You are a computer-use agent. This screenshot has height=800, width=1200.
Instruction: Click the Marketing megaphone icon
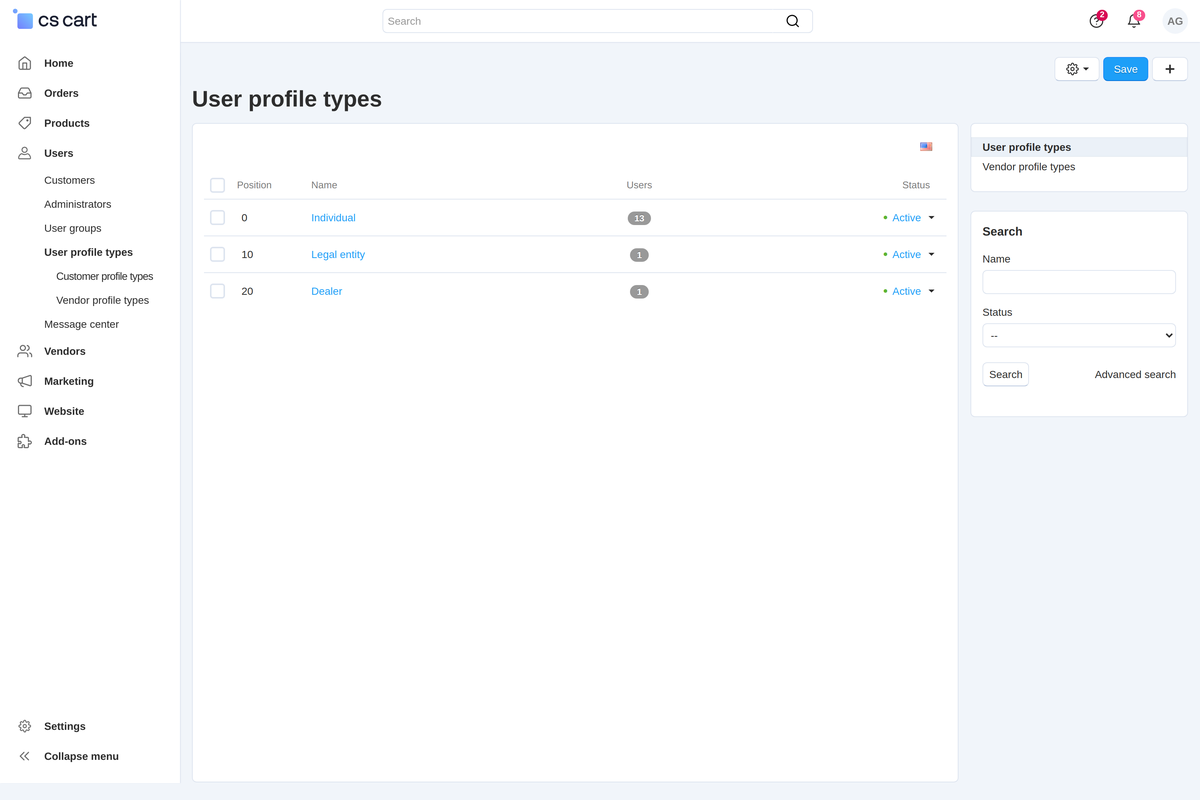pyautogui.click(x=25, y=381)
